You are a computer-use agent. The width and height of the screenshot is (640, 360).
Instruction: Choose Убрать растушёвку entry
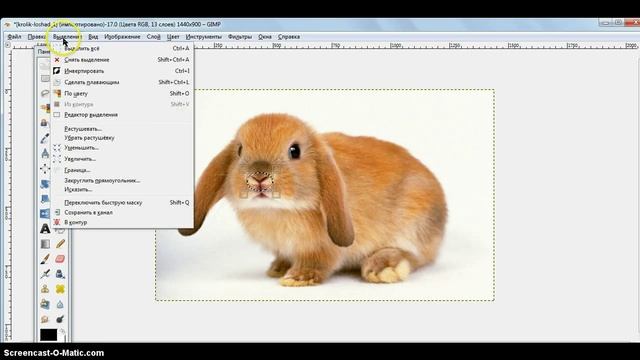122,138
